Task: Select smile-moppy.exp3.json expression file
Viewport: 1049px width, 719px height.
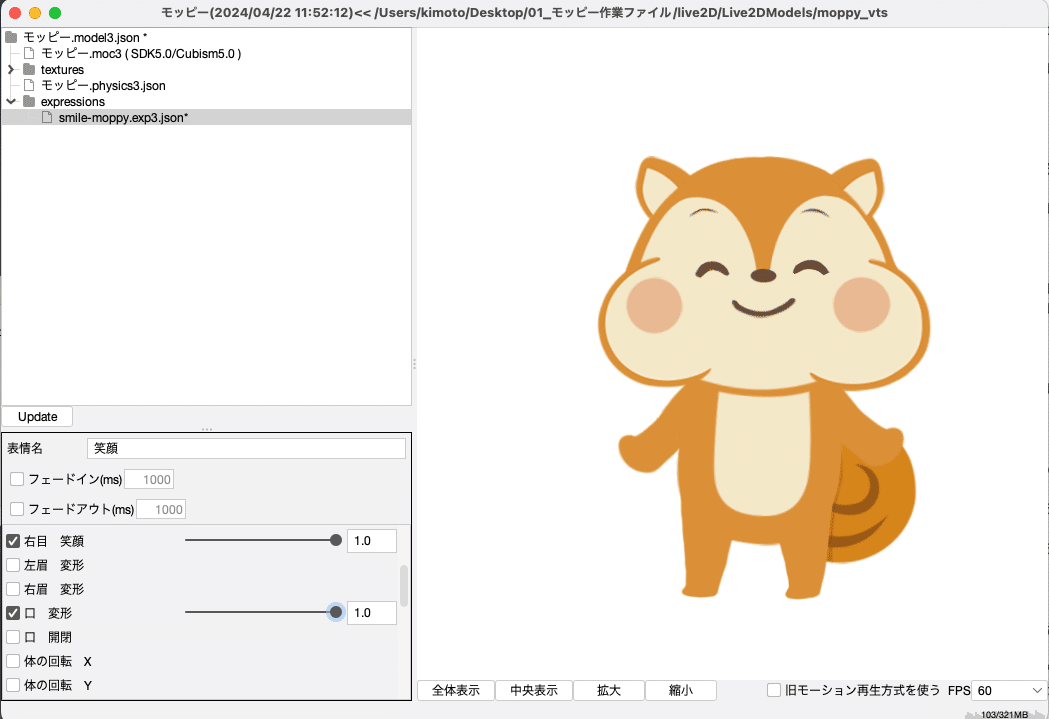Action: 206,118
